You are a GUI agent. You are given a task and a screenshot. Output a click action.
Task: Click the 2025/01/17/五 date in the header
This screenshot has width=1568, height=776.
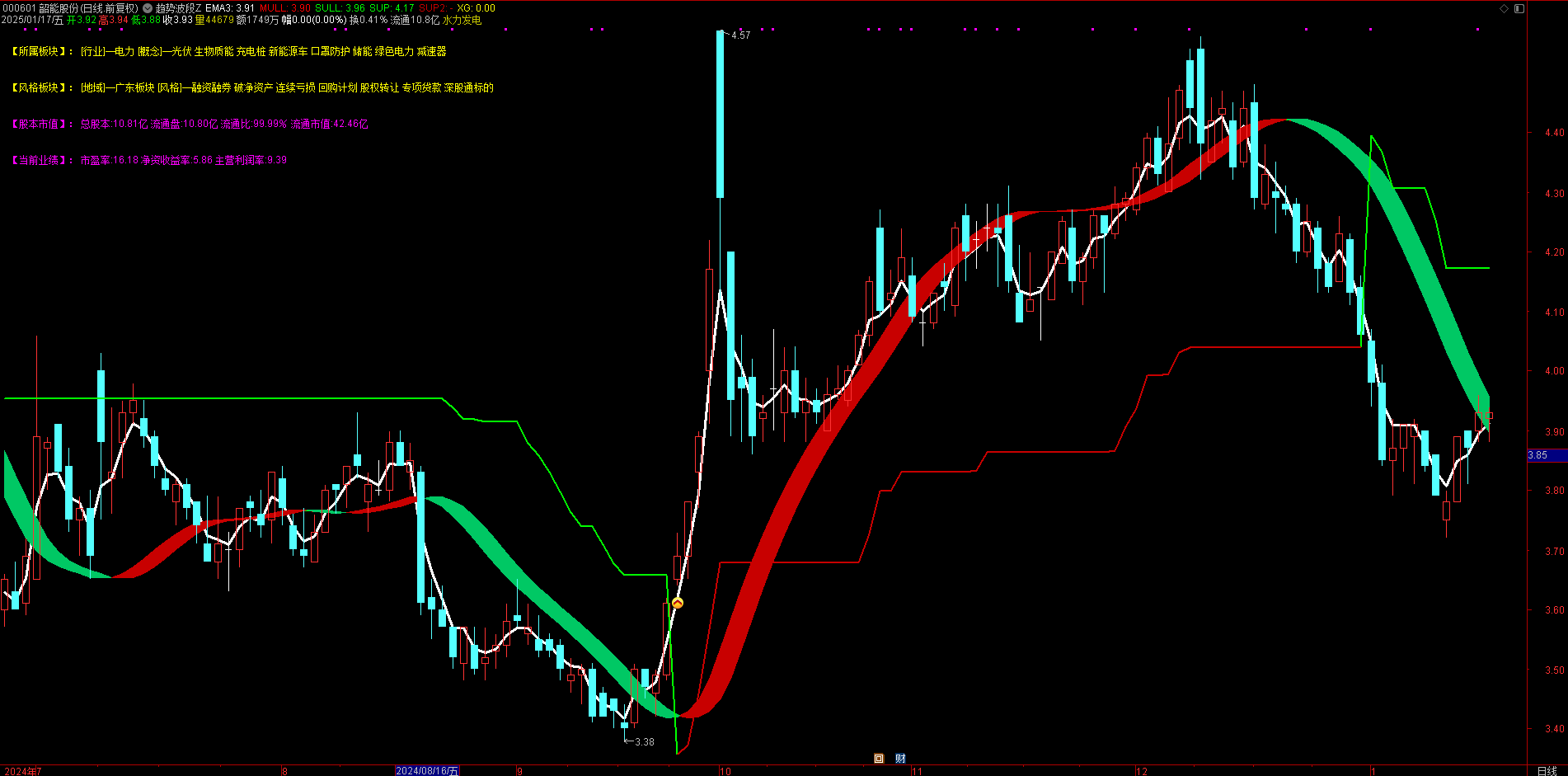coord(32,20)
